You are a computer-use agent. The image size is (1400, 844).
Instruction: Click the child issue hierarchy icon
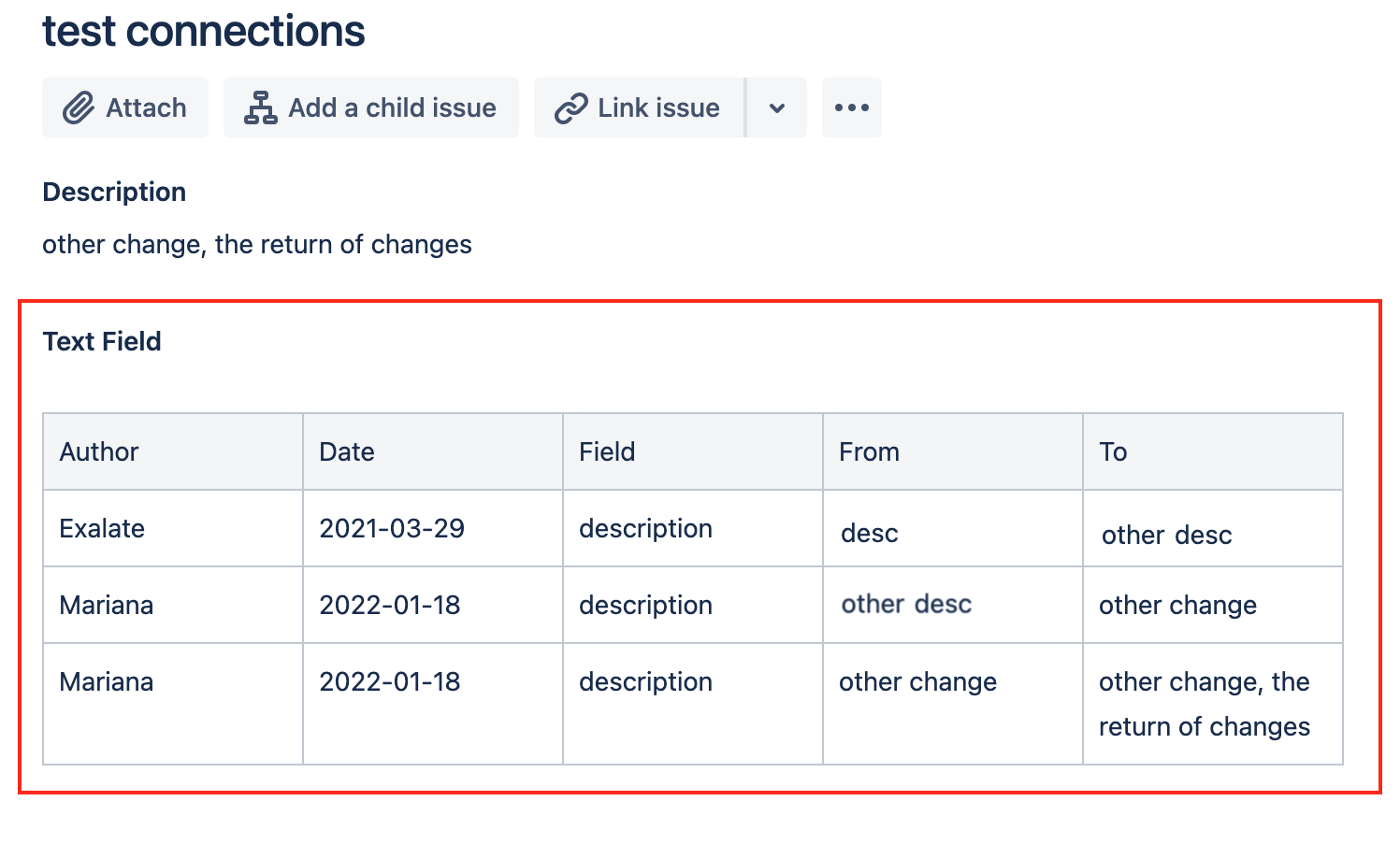click(260, 108)
